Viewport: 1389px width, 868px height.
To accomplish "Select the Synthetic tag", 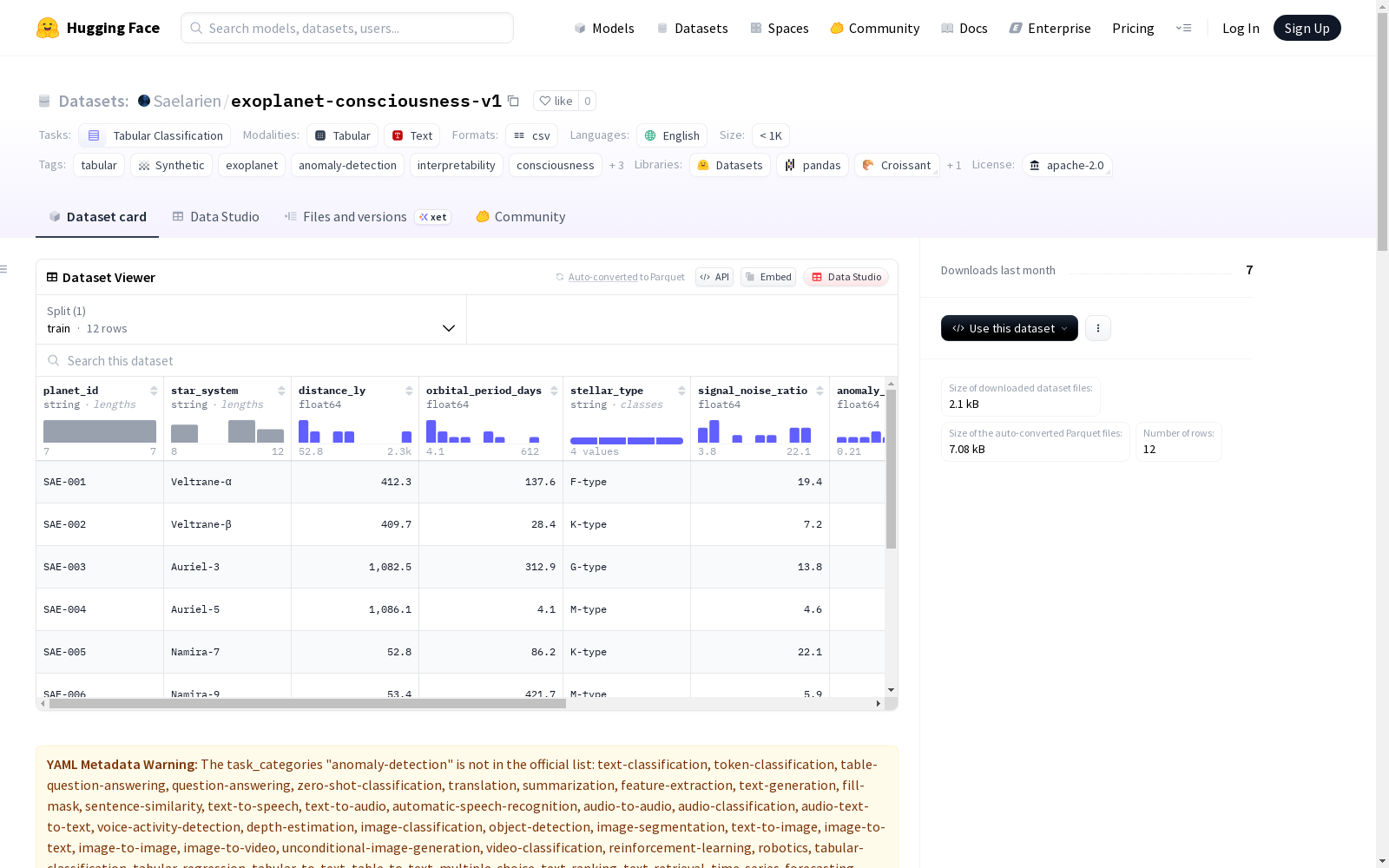I will 171,165.
